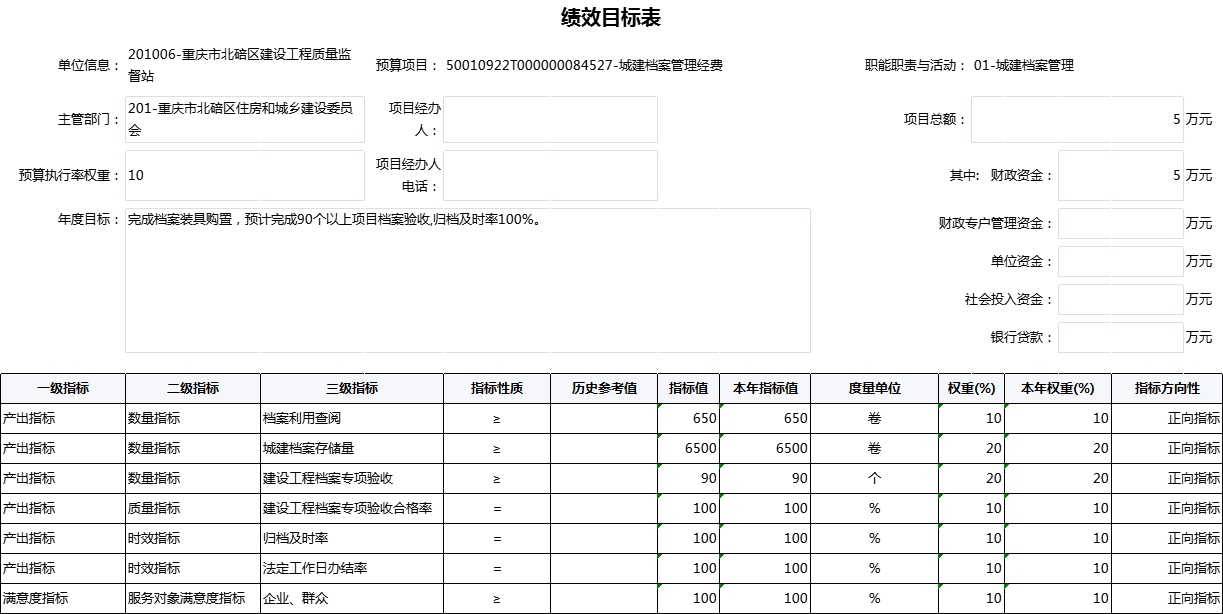1223x614 pixels.
Task: Click 指标性质 ≥ in 档案利用查阅 row
Action: click(x=497, y=418)
